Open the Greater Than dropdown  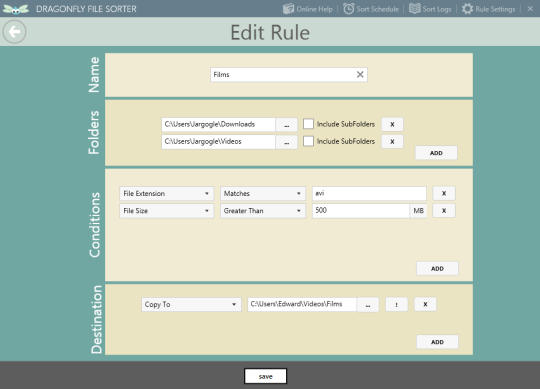(x=263, y=211)
